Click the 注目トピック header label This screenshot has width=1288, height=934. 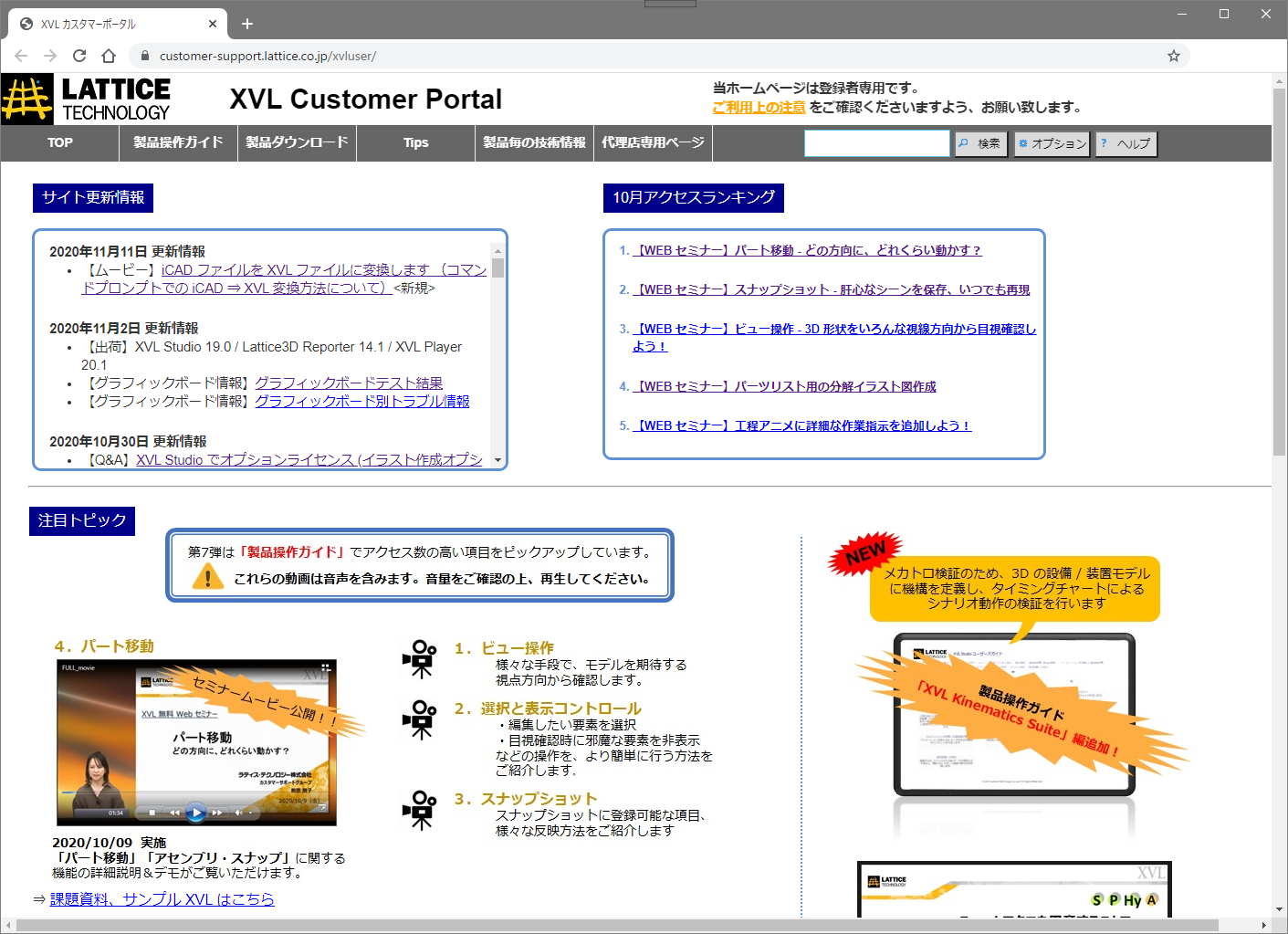coord(82,520)
